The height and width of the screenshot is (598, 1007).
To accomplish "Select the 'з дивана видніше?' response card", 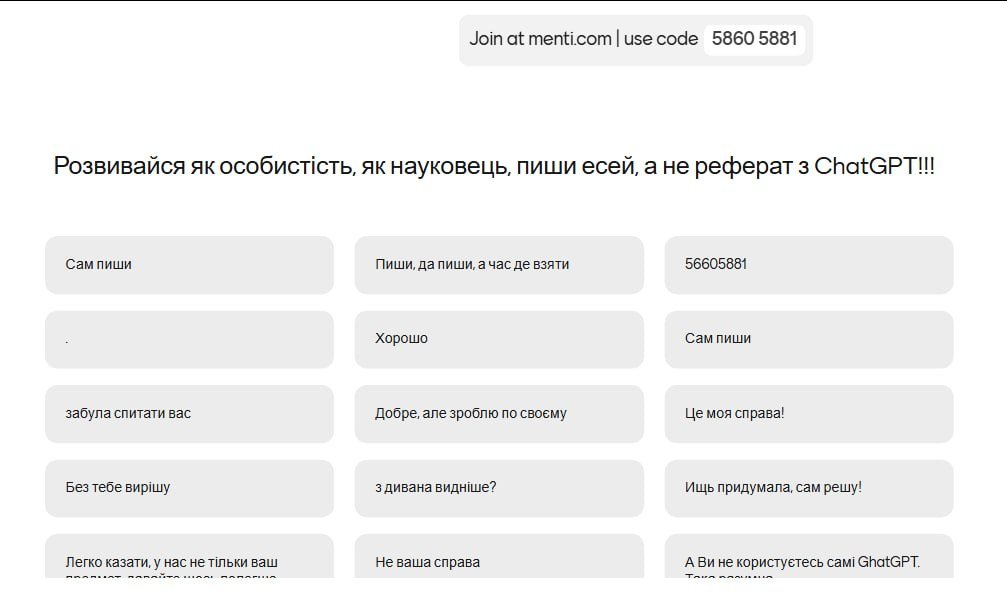I will (499, 488).
